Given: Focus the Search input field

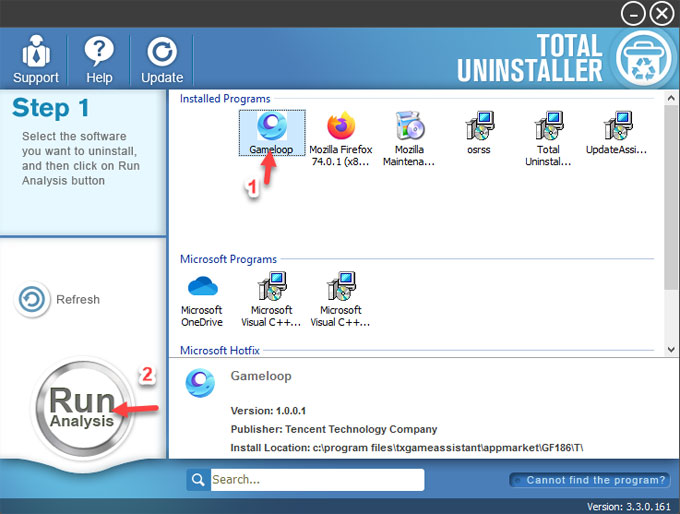Looking at the screenshot, I should pyautogui.click(x=317, y=480).
